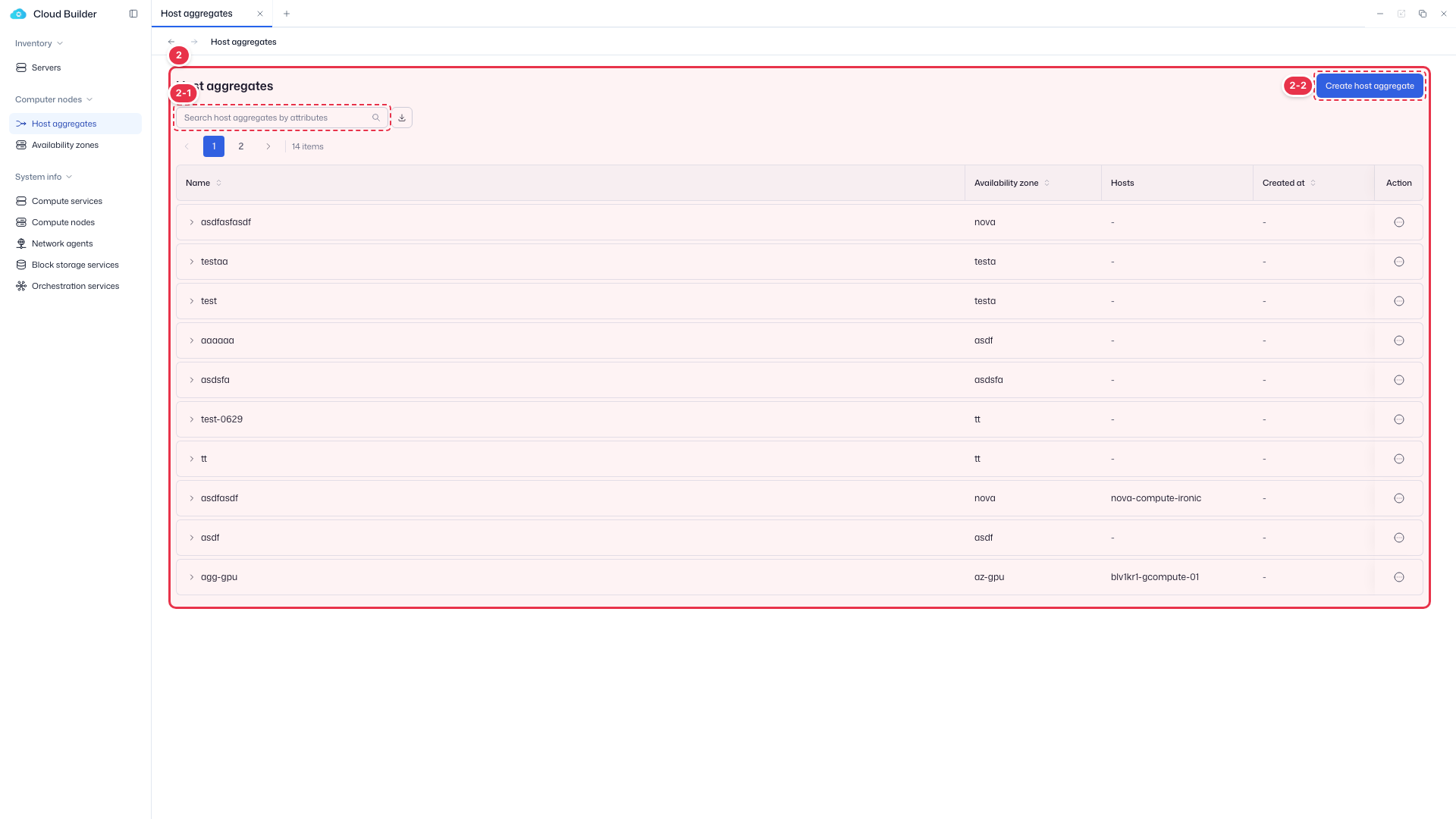Sort by Availability zone column

click(x=1047, y=183)
